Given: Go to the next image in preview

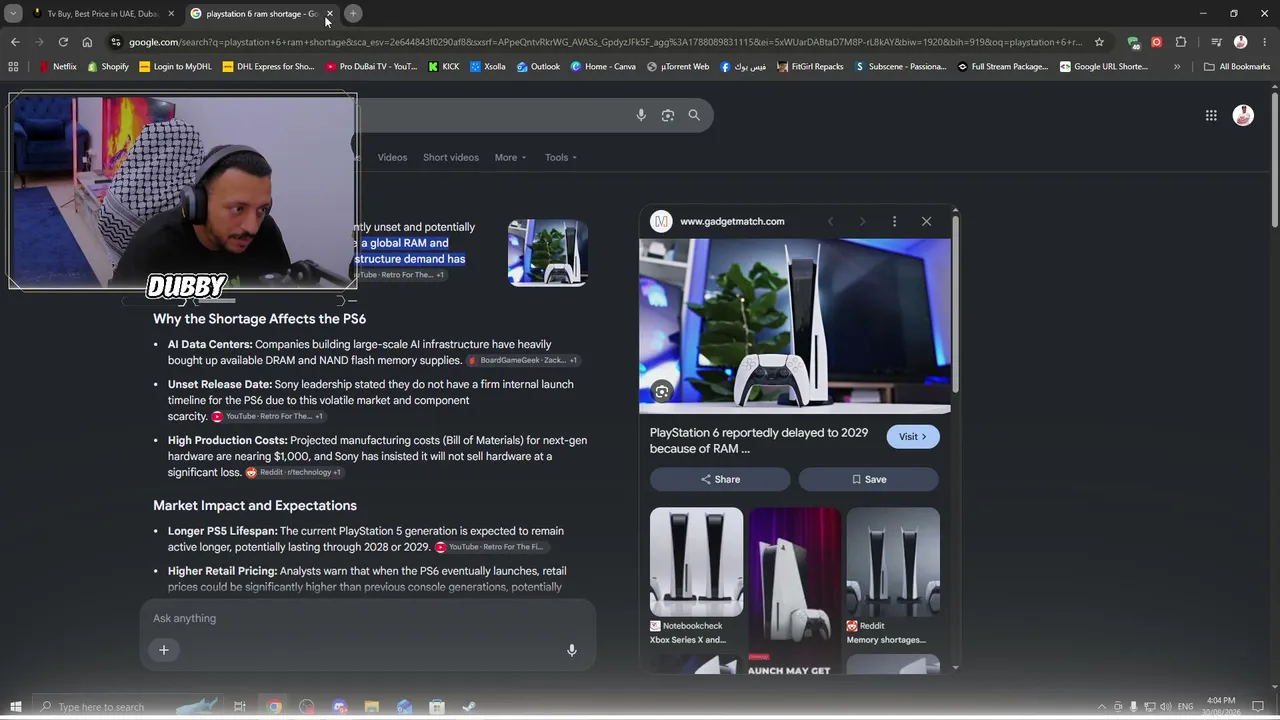Looking at the screenshot, I should [862, 221].
